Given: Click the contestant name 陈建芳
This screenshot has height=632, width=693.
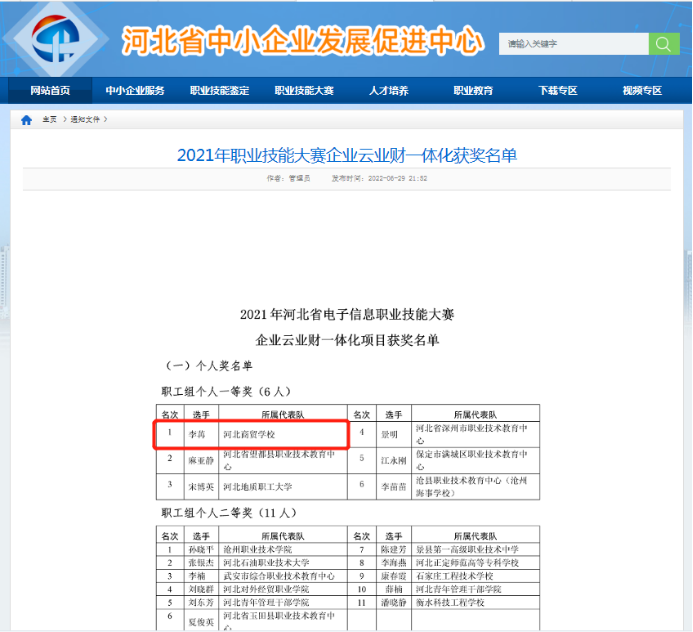Looking at the screenshot, I should [394, 549].
